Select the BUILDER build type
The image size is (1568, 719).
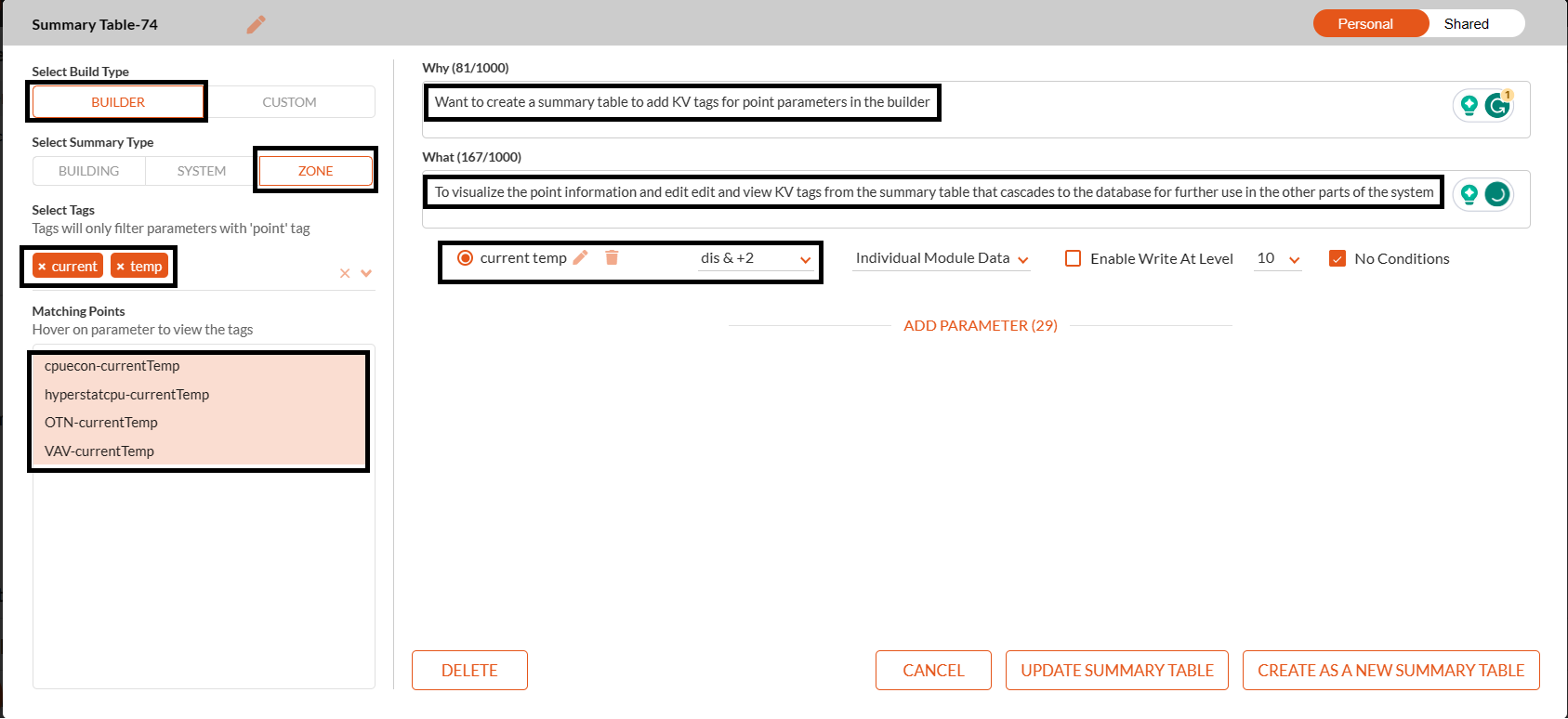tap(118, 102)
